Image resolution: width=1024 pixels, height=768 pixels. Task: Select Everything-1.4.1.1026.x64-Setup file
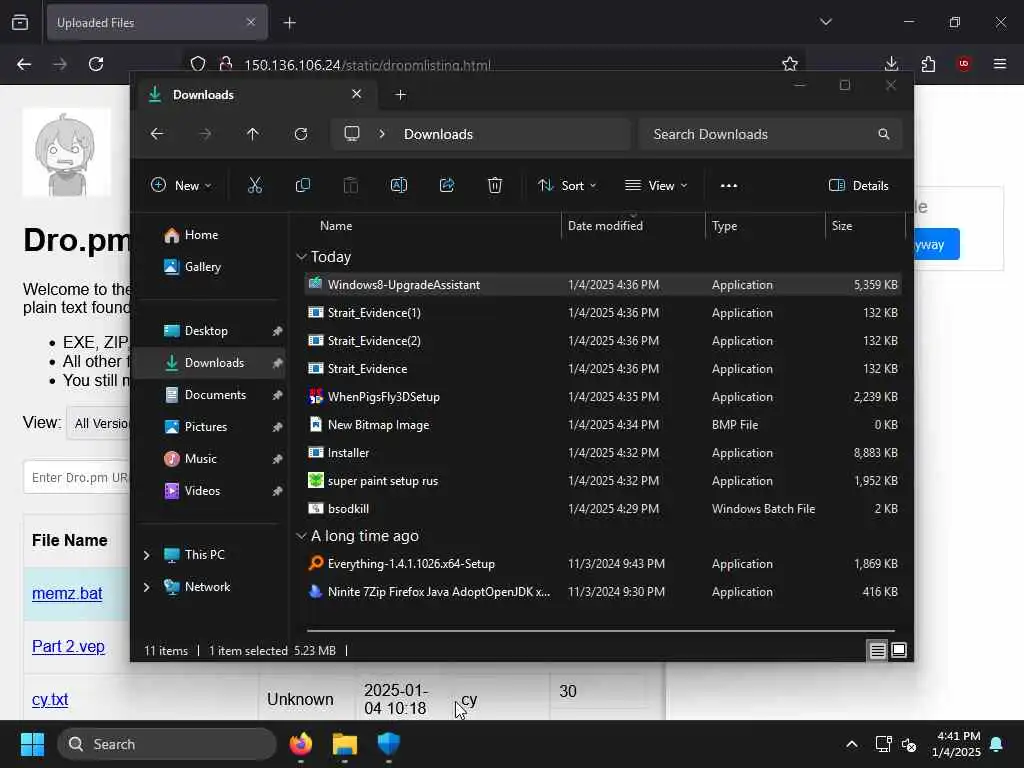603,564
